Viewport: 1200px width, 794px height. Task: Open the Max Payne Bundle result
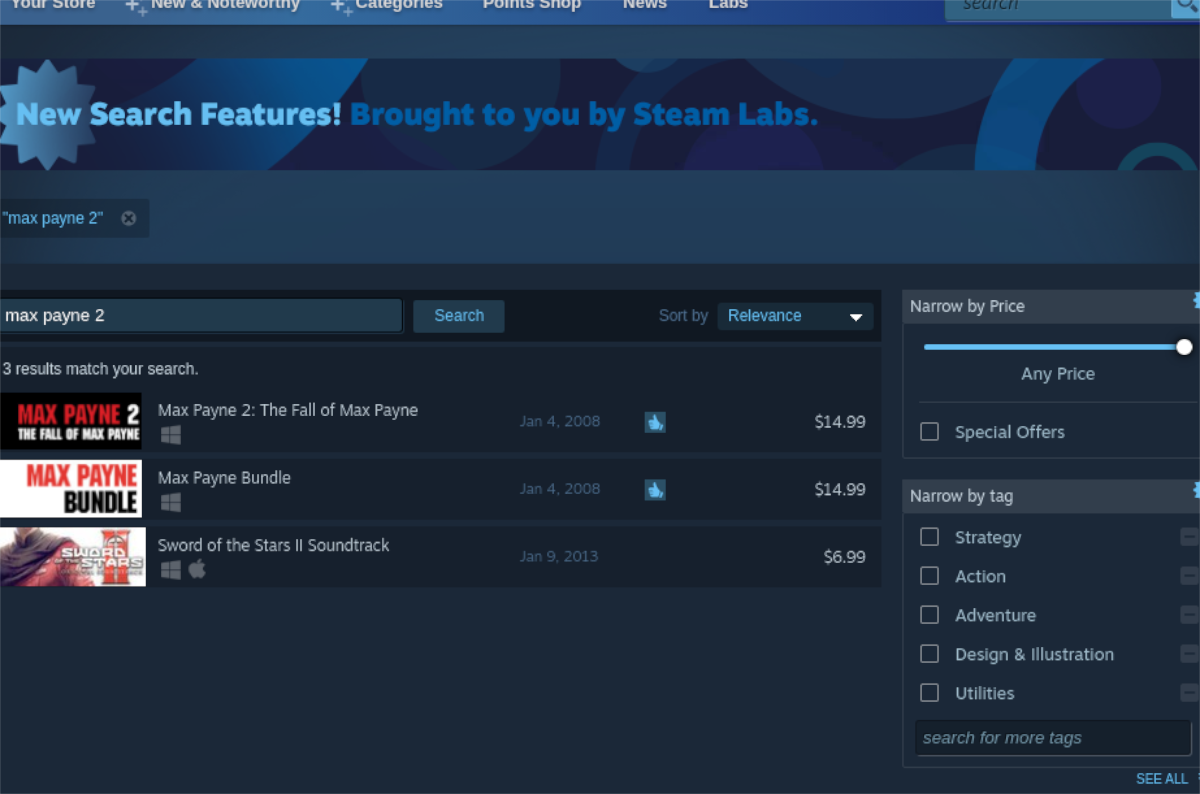(x=440, y=489)
